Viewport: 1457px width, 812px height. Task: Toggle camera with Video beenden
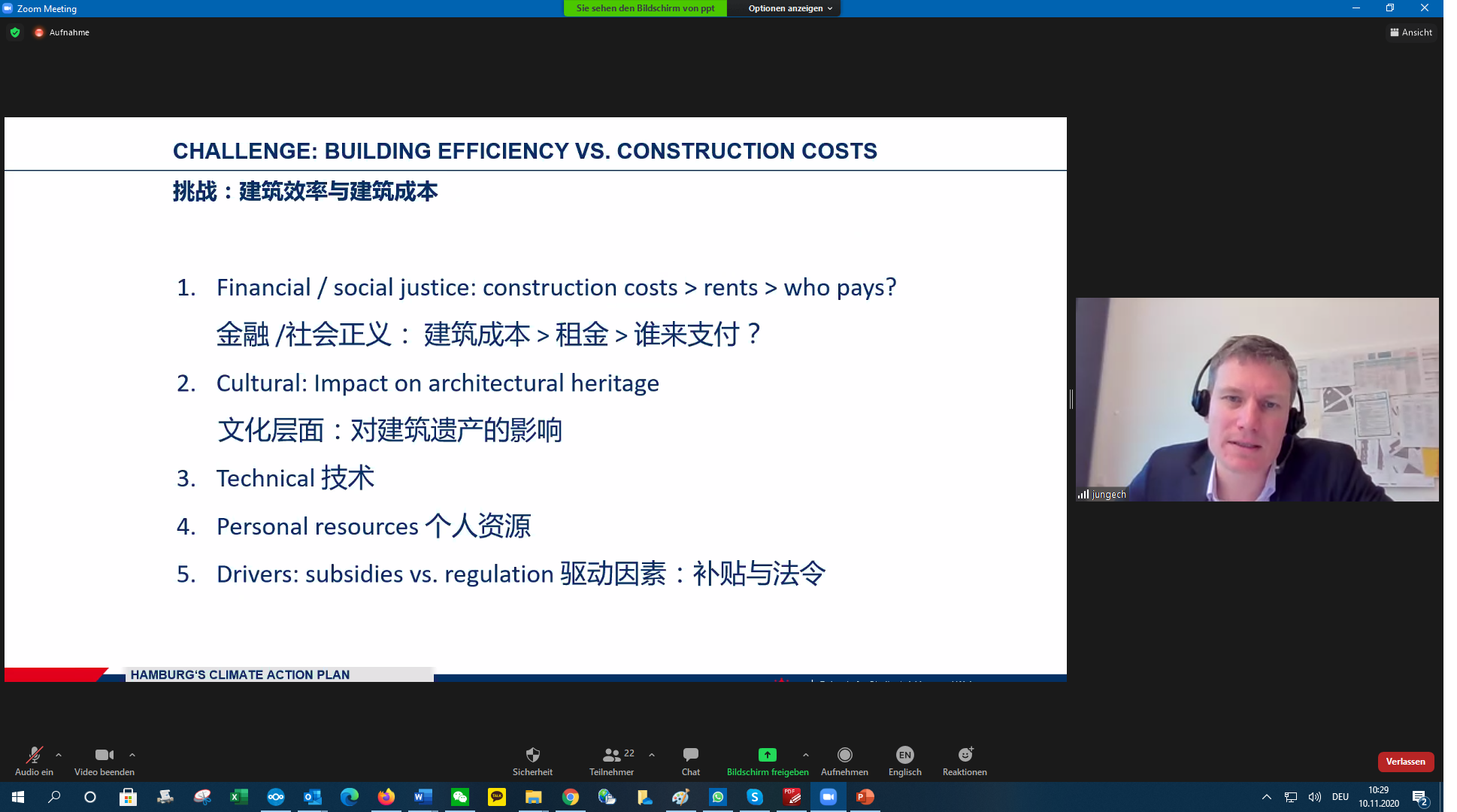pyautogui.click(x=104, y=755)
